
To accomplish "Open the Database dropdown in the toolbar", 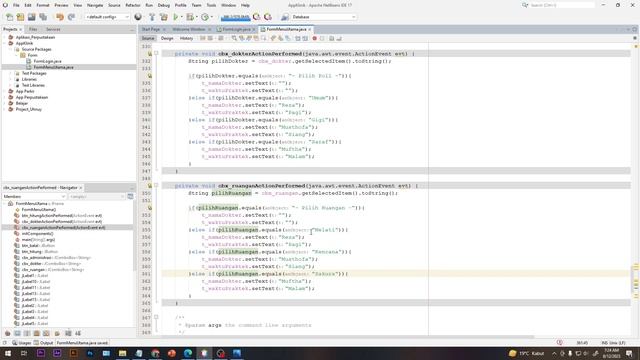I will coord(324,17).
